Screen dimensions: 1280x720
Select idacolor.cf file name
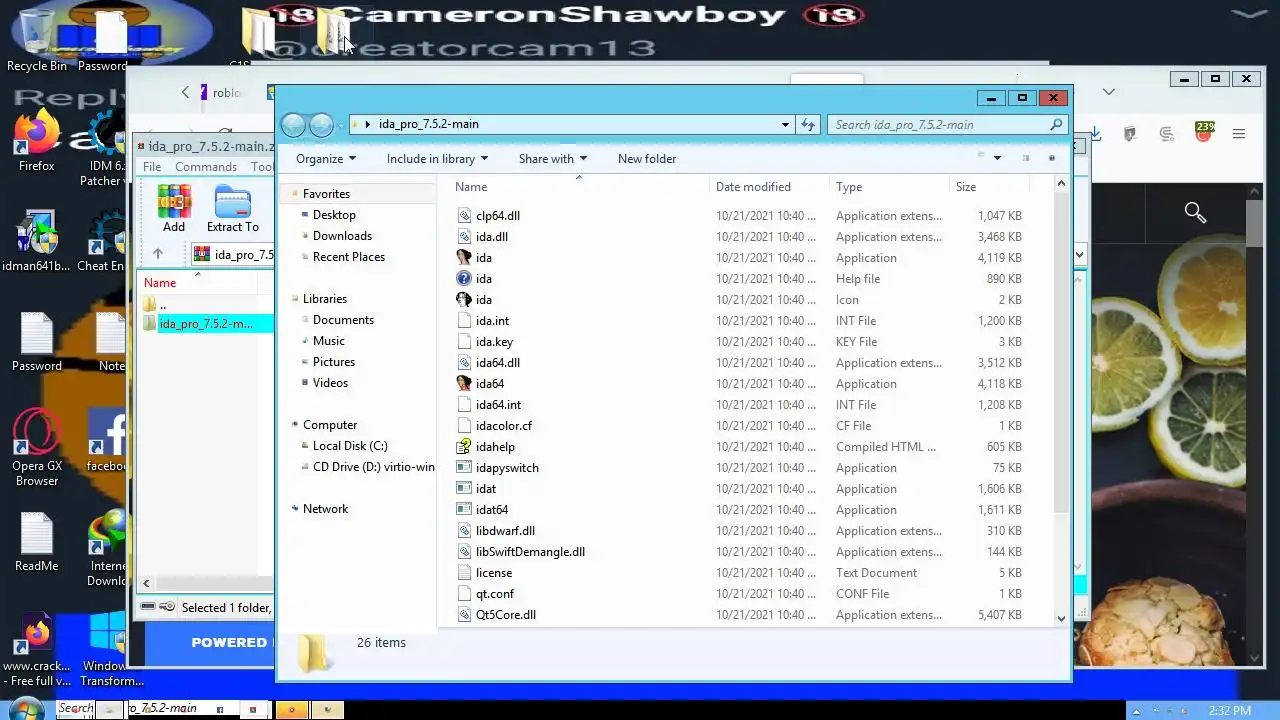(504, 426)
